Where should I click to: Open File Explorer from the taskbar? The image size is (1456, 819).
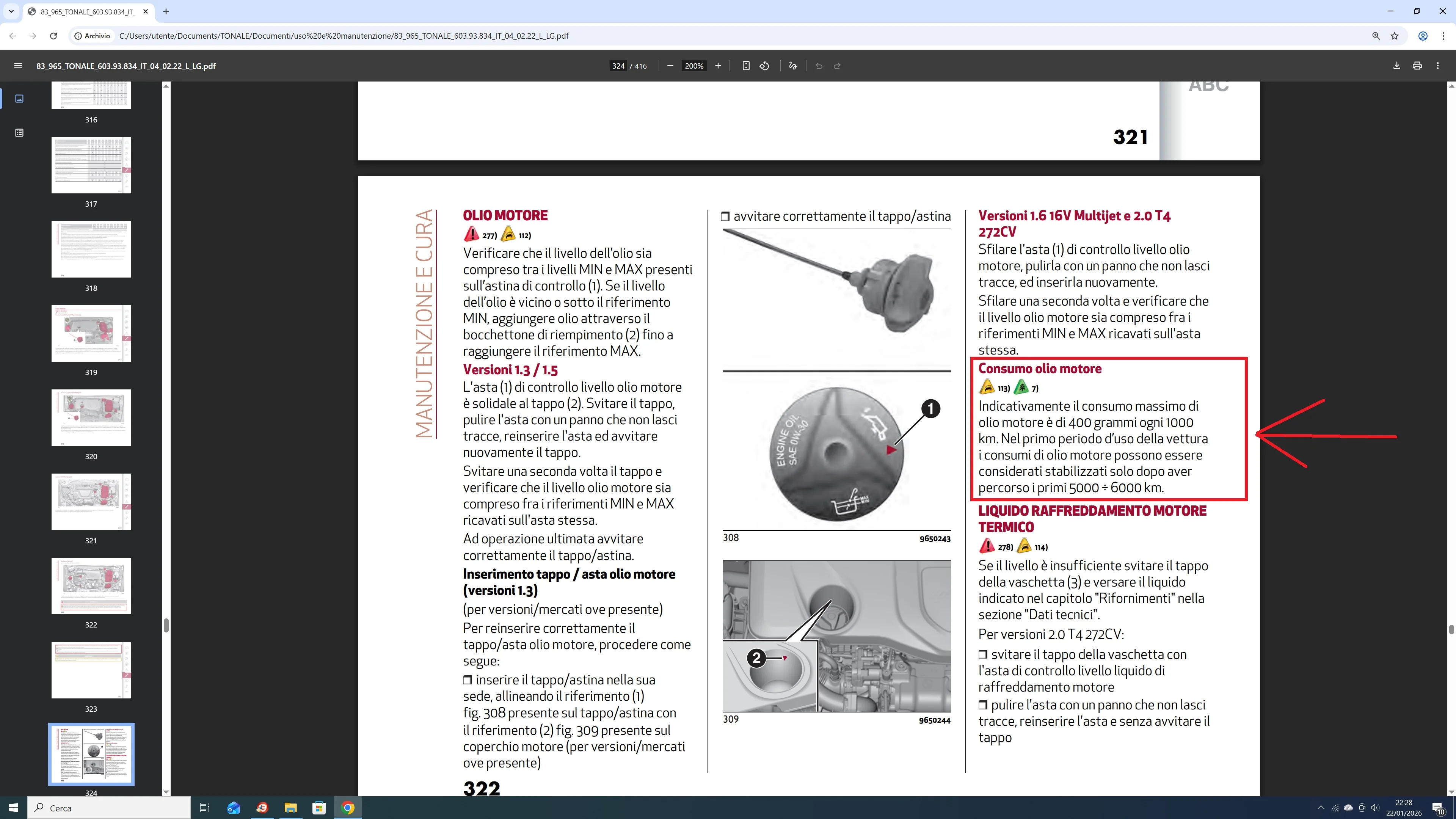(290, 808)
